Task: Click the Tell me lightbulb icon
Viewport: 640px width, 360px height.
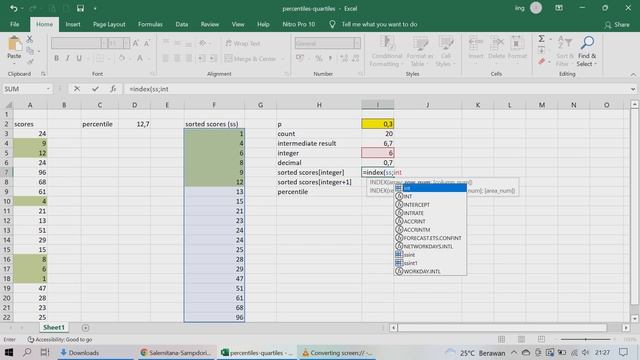Action: coord(332,24)
